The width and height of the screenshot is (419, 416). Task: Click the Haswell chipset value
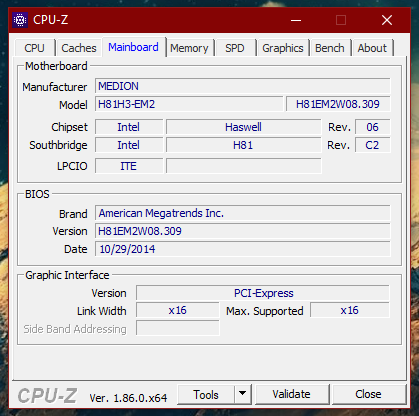click(x=243, y=127)
